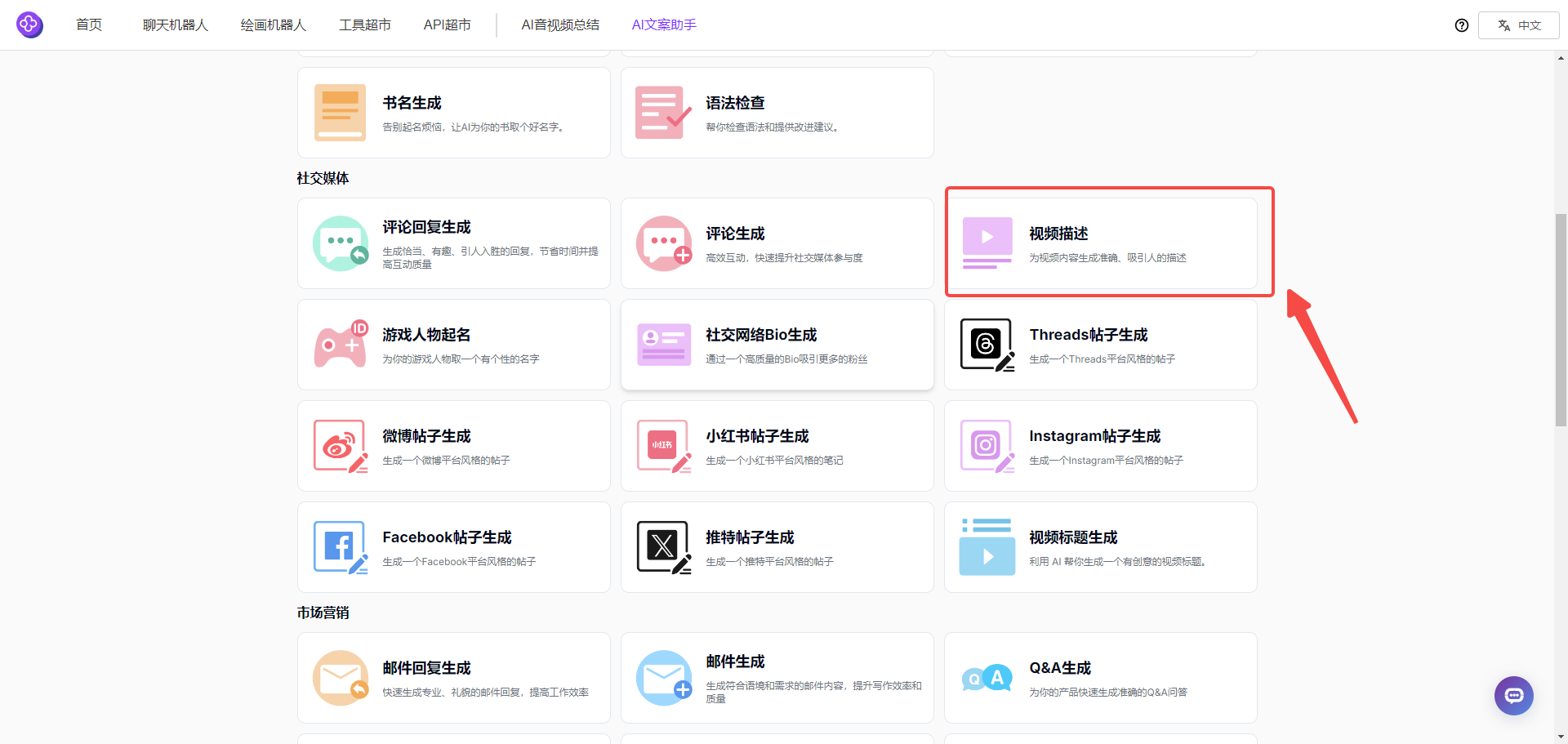Viewport: 1568px width, 744px height.
Task: Click the Facebook logo icon
Action: [x=341, y=547]
